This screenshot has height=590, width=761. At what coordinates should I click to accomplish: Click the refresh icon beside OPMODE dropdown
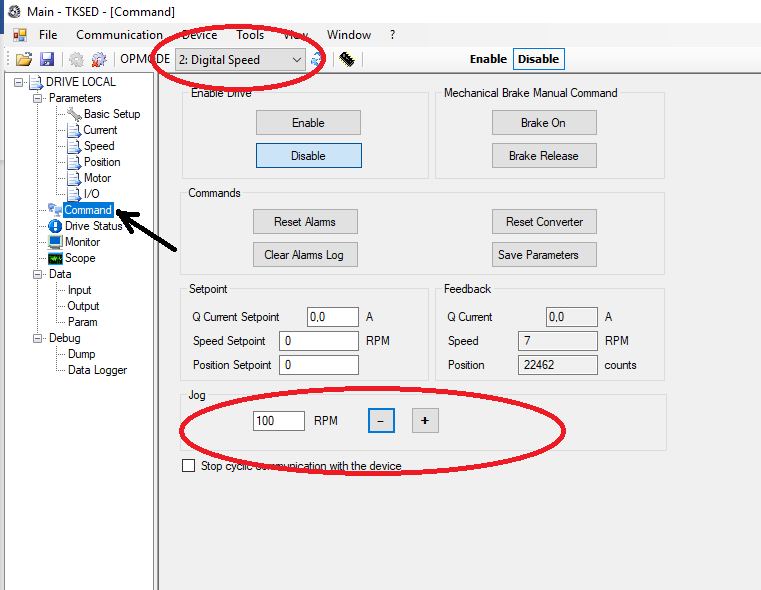click(317, 60)
